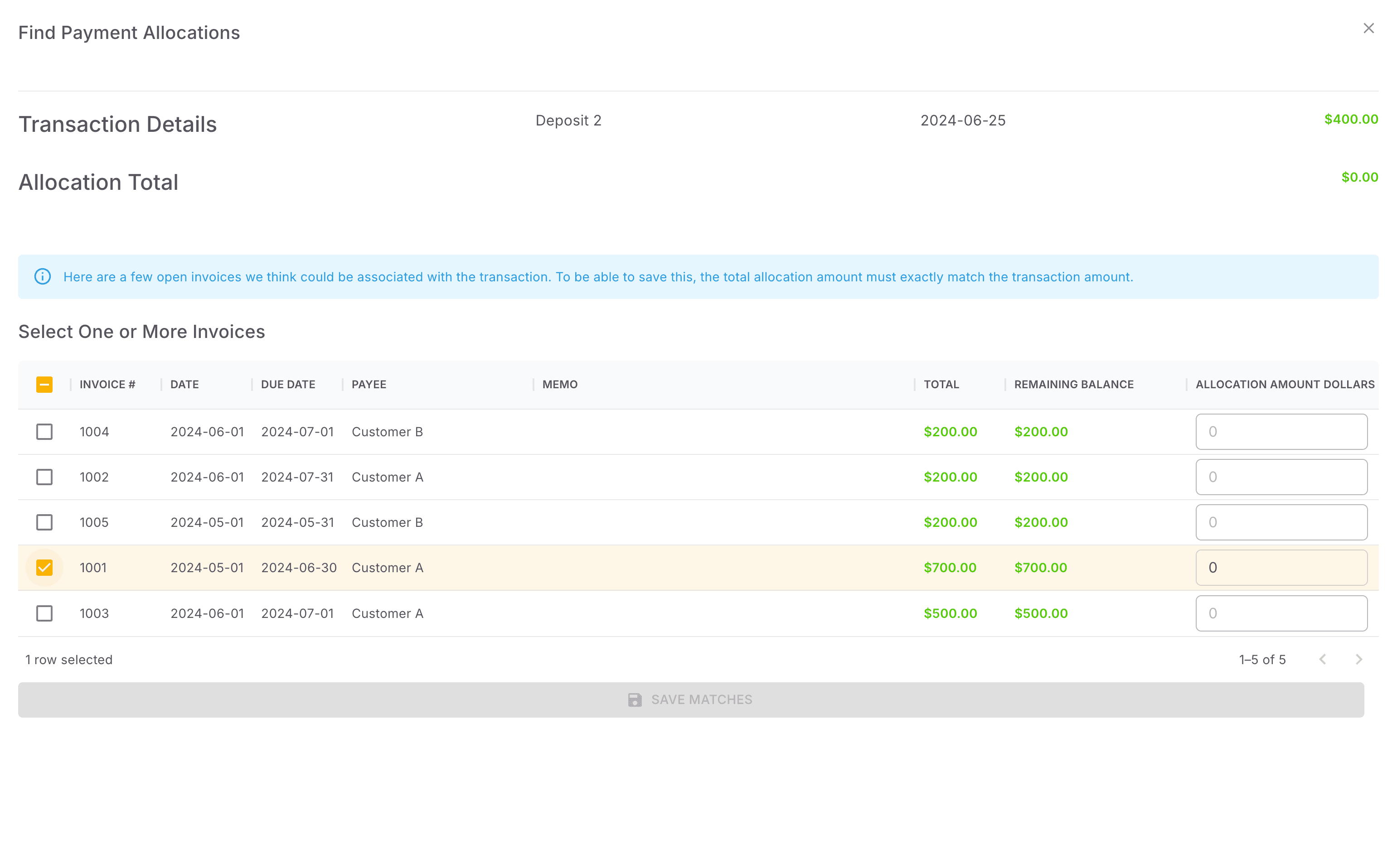This screenshot has height=868, width=1397.
Task: Uncheck invoice 1001's selected checkbox
Action: [44, 567]
